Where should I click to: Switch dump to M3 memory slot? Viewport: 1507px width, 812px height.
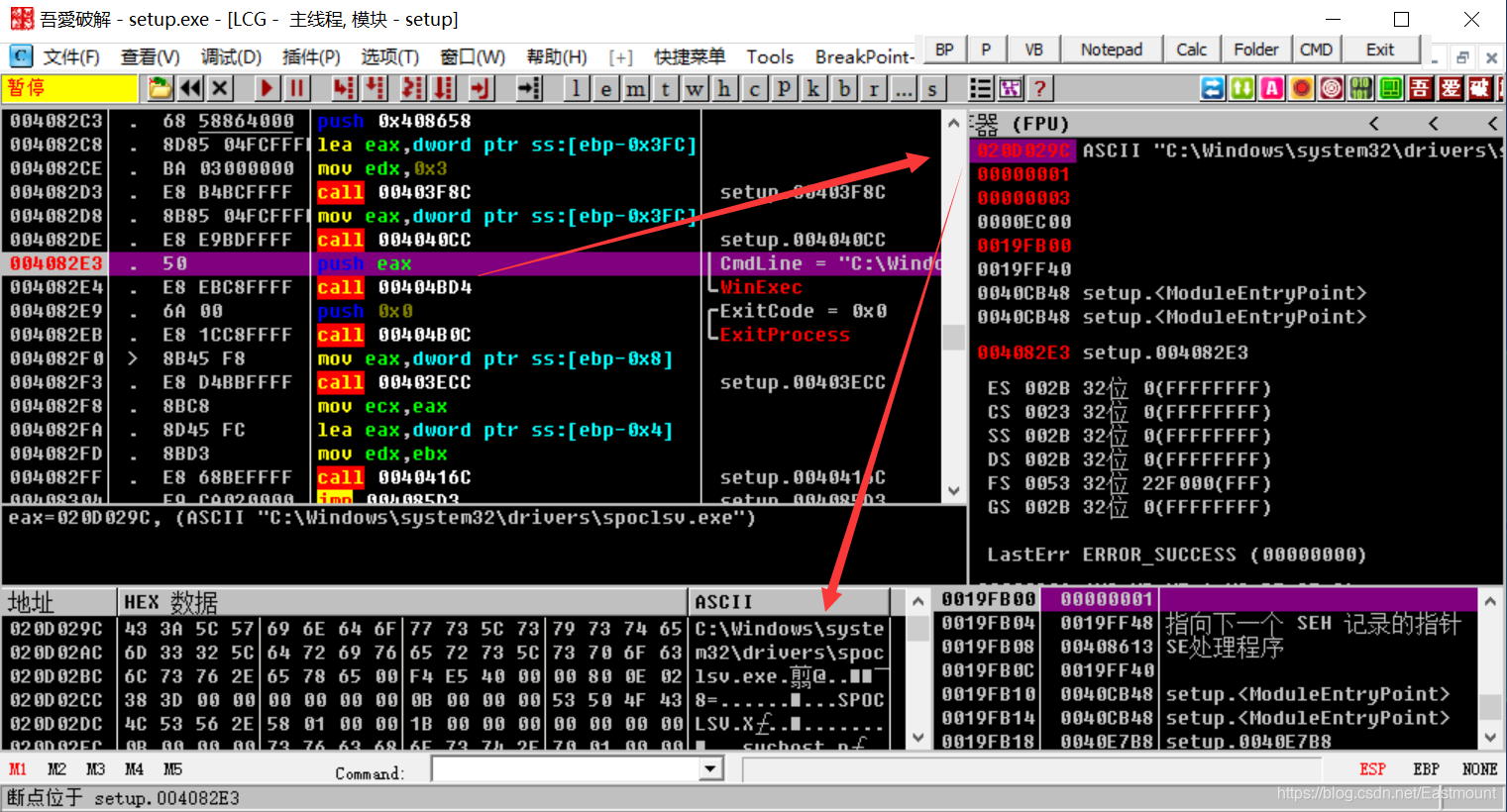coord(96,769)
